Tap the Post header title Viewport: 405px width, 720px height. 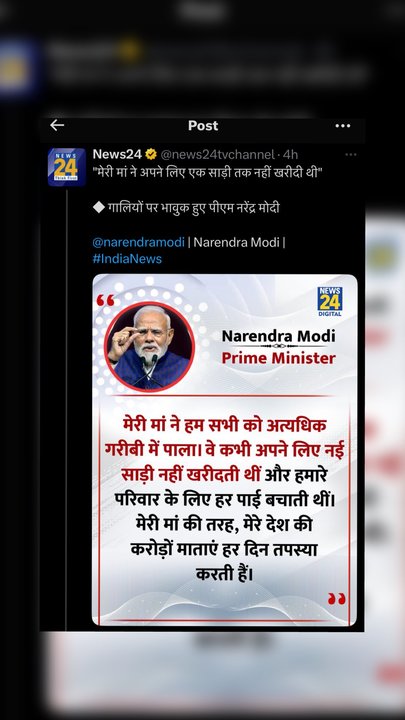(x=203, y=125)
